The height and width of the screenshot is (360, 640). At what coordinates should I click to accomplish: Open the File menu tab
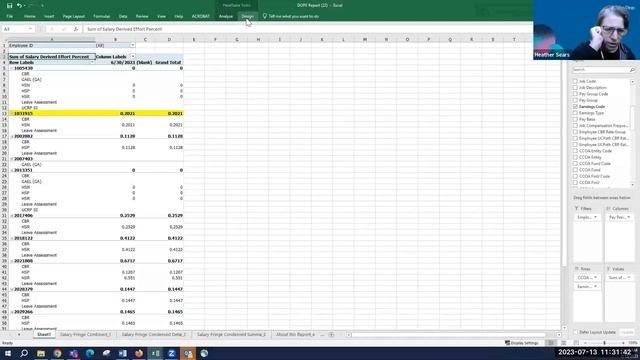point(9,16)
